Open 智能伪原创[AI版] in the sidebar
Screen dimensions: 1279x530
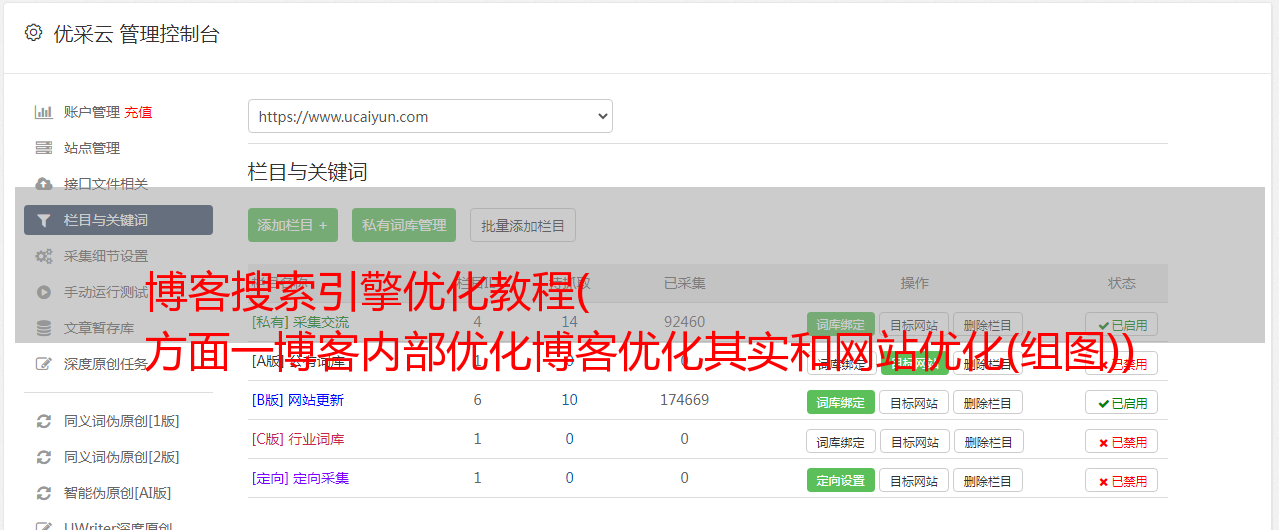click(x=118, y=493)
